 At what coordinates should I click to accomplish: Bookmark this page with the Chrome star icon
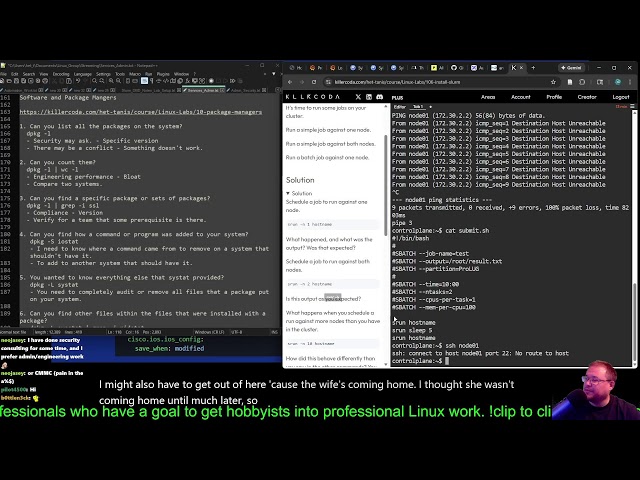[x=553, y=82]
